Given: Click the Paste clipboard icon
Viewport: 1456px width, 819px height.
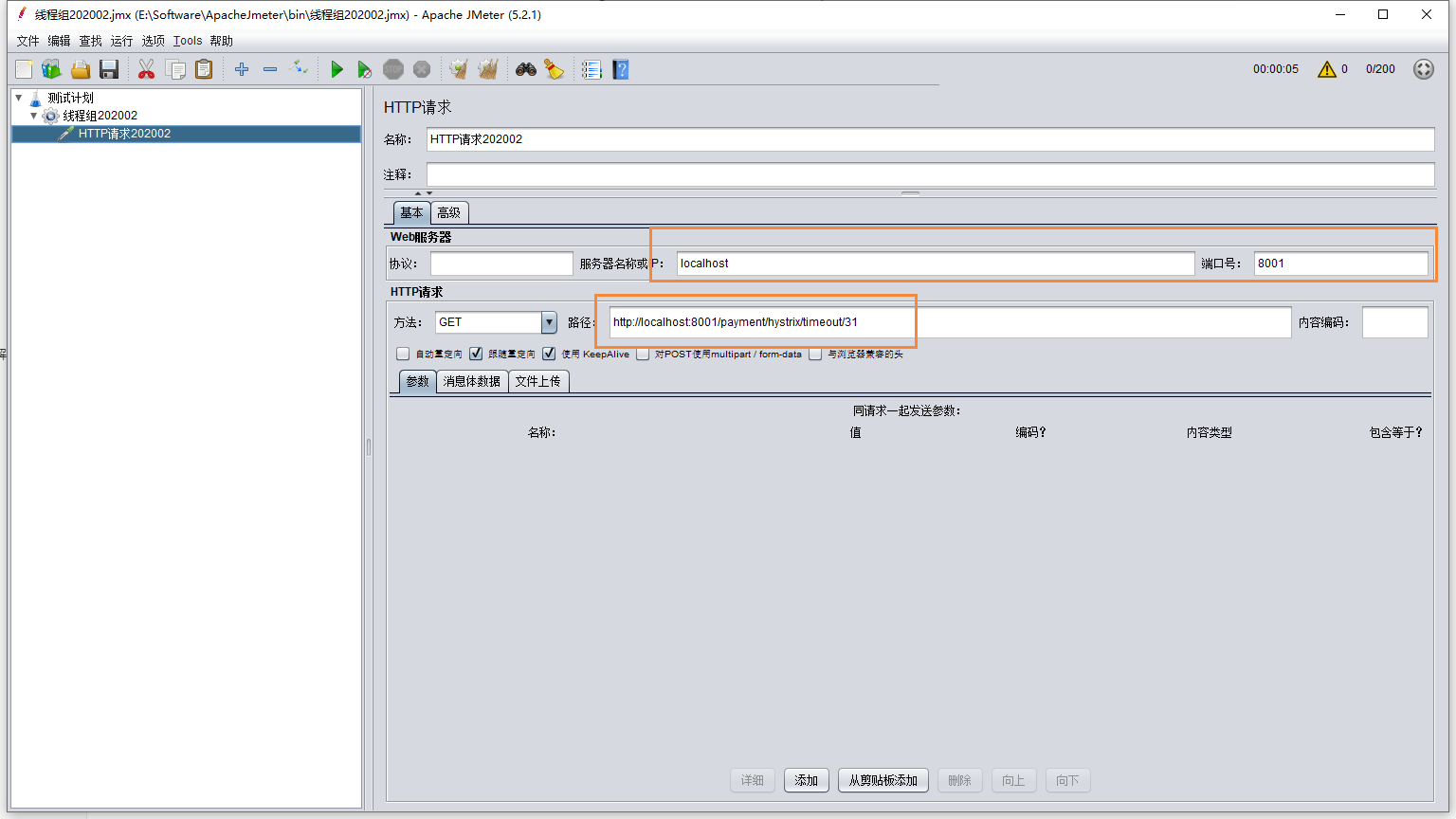Looking at the screenshot, I should pos(204,69).
